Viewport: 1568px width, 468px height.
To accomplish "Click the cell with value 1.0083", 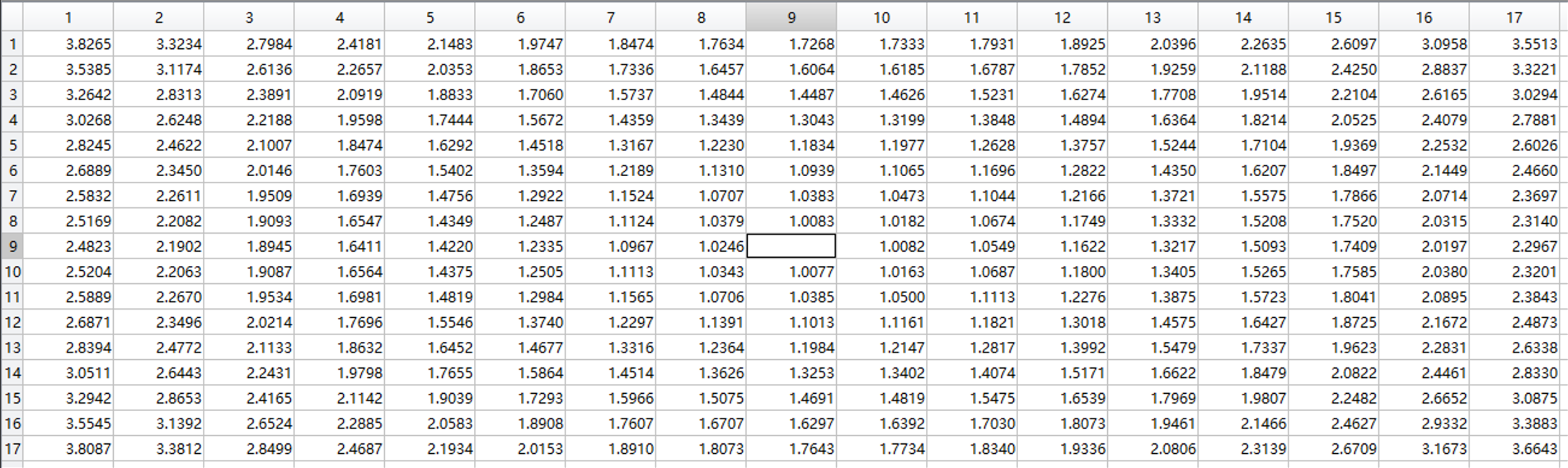I will click(x=791, y=221).
